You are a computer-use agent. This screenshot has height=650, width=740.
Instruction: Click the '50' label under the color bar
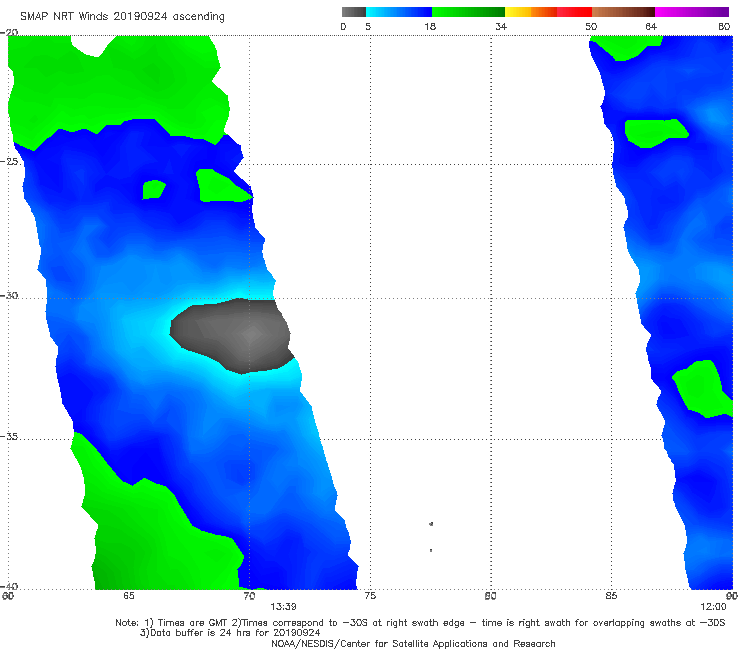[x=591, y=27]
